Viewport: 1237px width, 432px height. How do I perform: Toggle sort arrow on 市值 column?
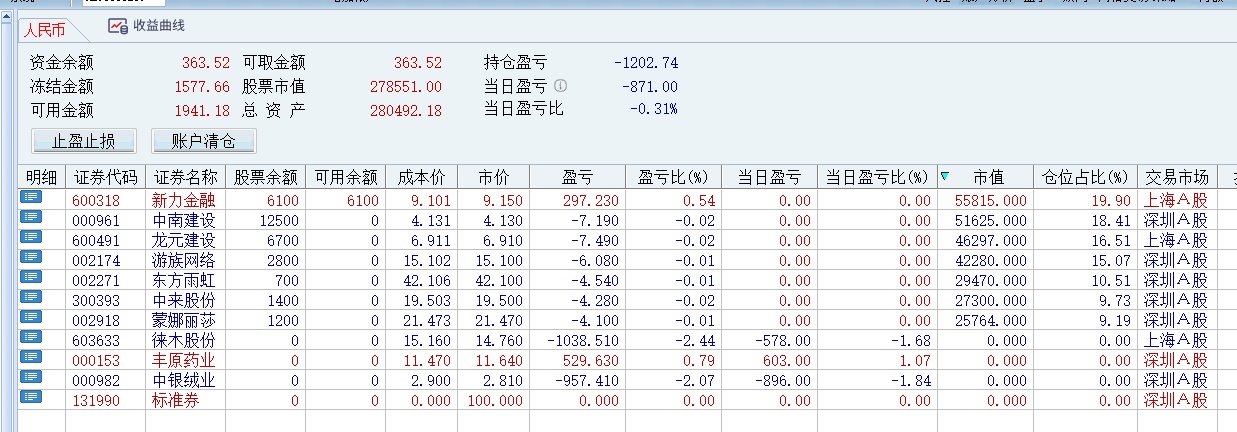click(x=945, y=177)
